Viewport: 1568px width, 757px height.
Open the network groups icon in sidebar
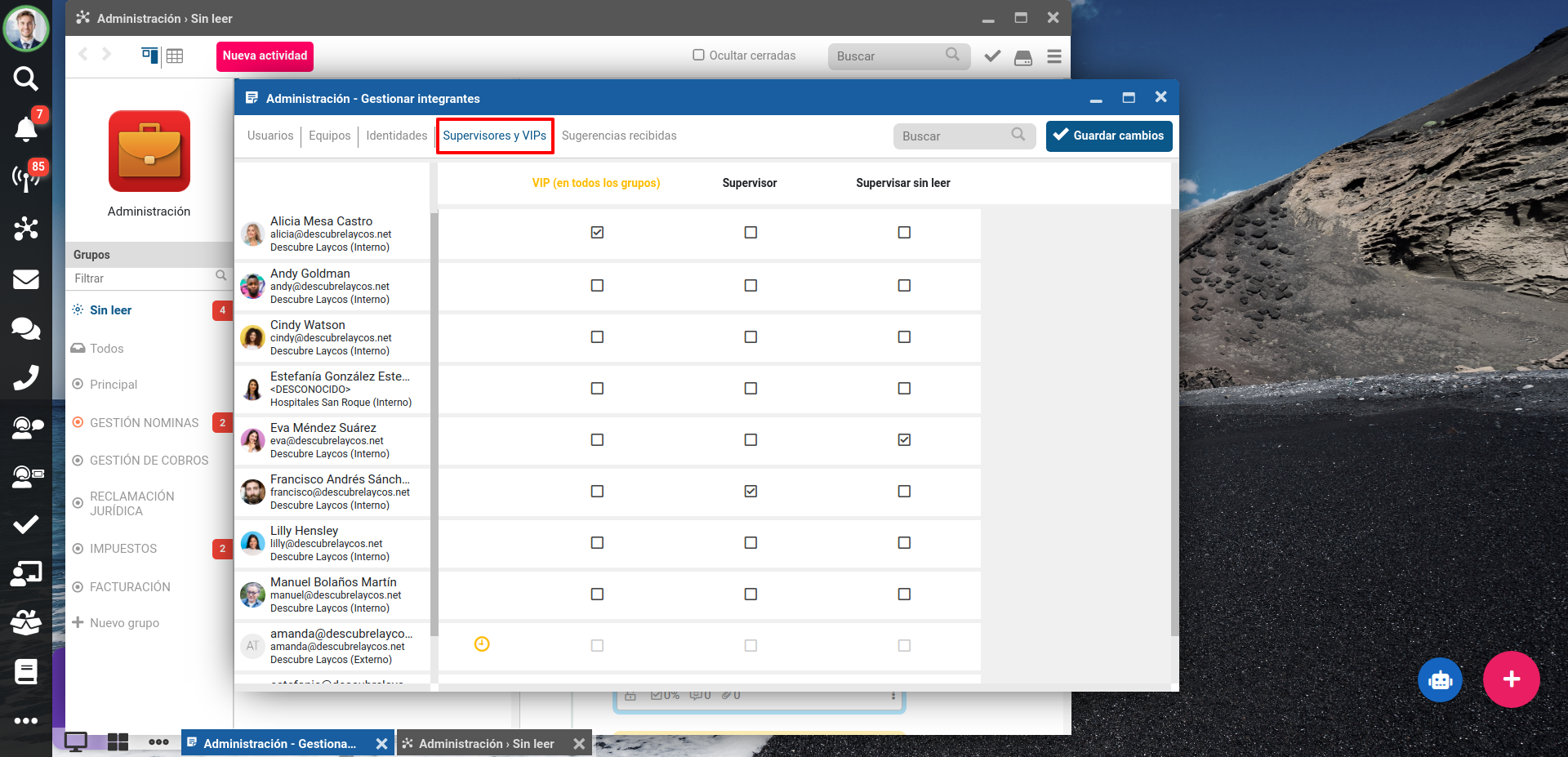[x=26, y=228]
